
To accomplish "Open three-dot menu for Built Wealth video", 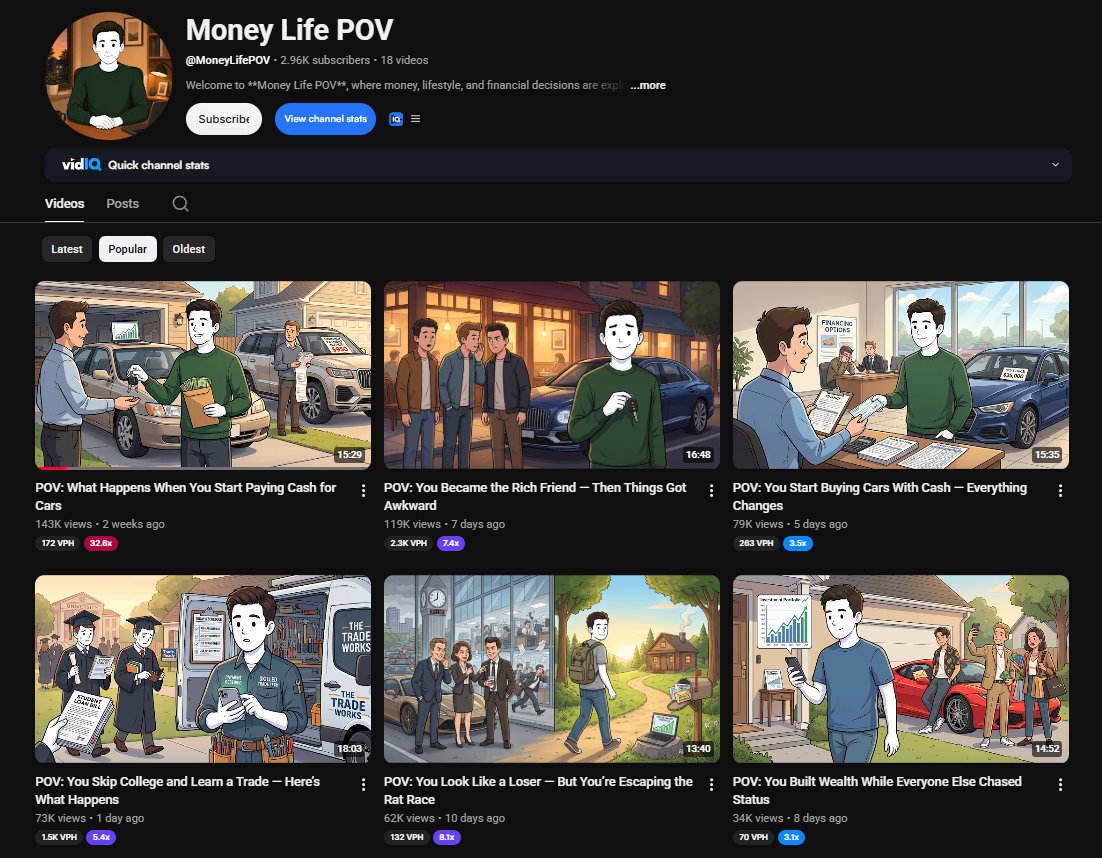I will pos(1060,784).
